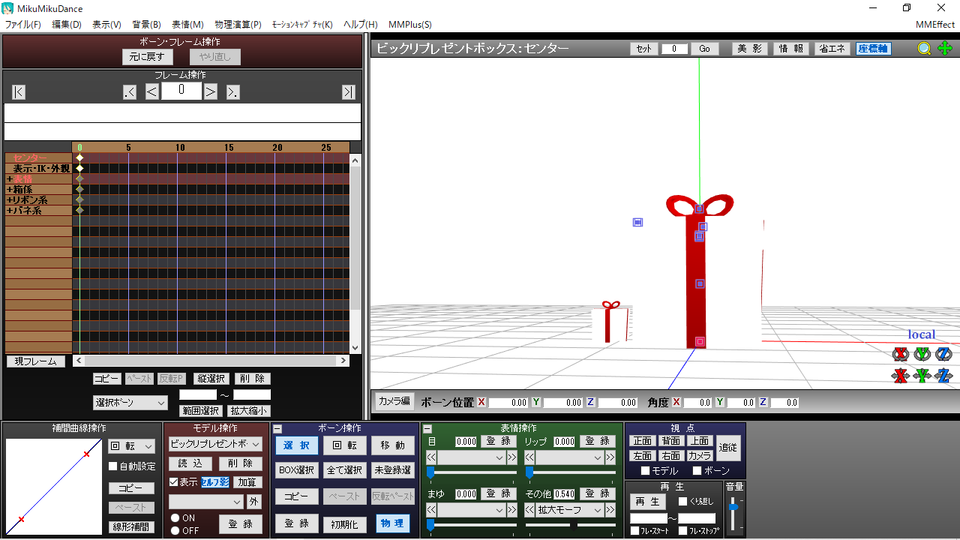This screenshot has height=540, width=960.
Task: Open the 表情(M) menu
Action: [x=187, y=24]
